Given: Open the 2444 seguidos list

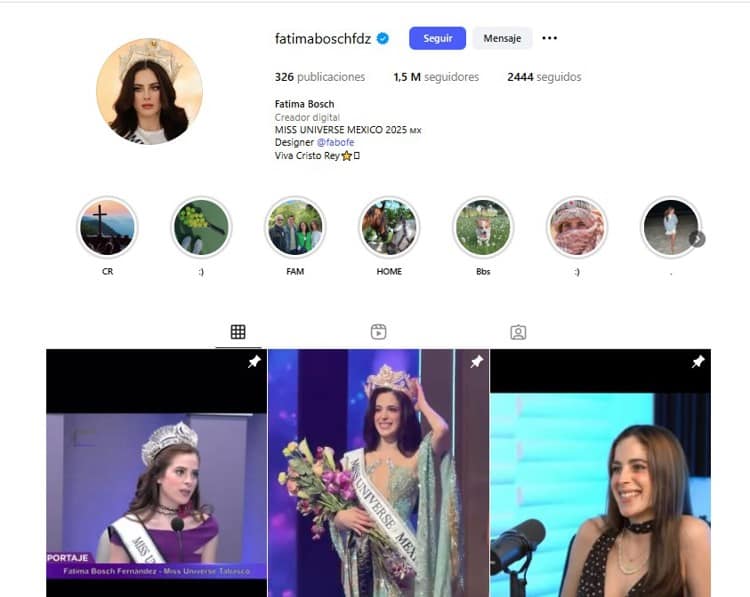Looking at the screenshot, I should click(544, 77).
